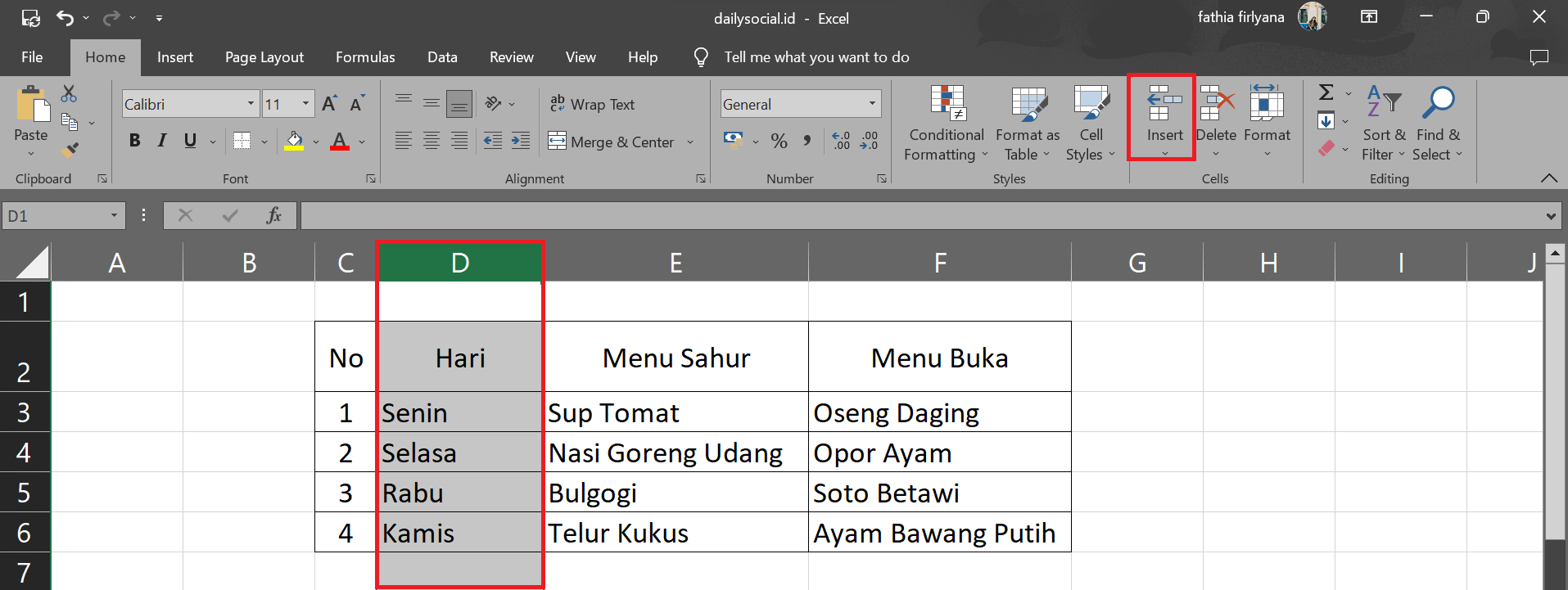Screen dimensions: 1568x590
Task: Increase indent icon
Action: pyautogui.click(x=521, y=141)
